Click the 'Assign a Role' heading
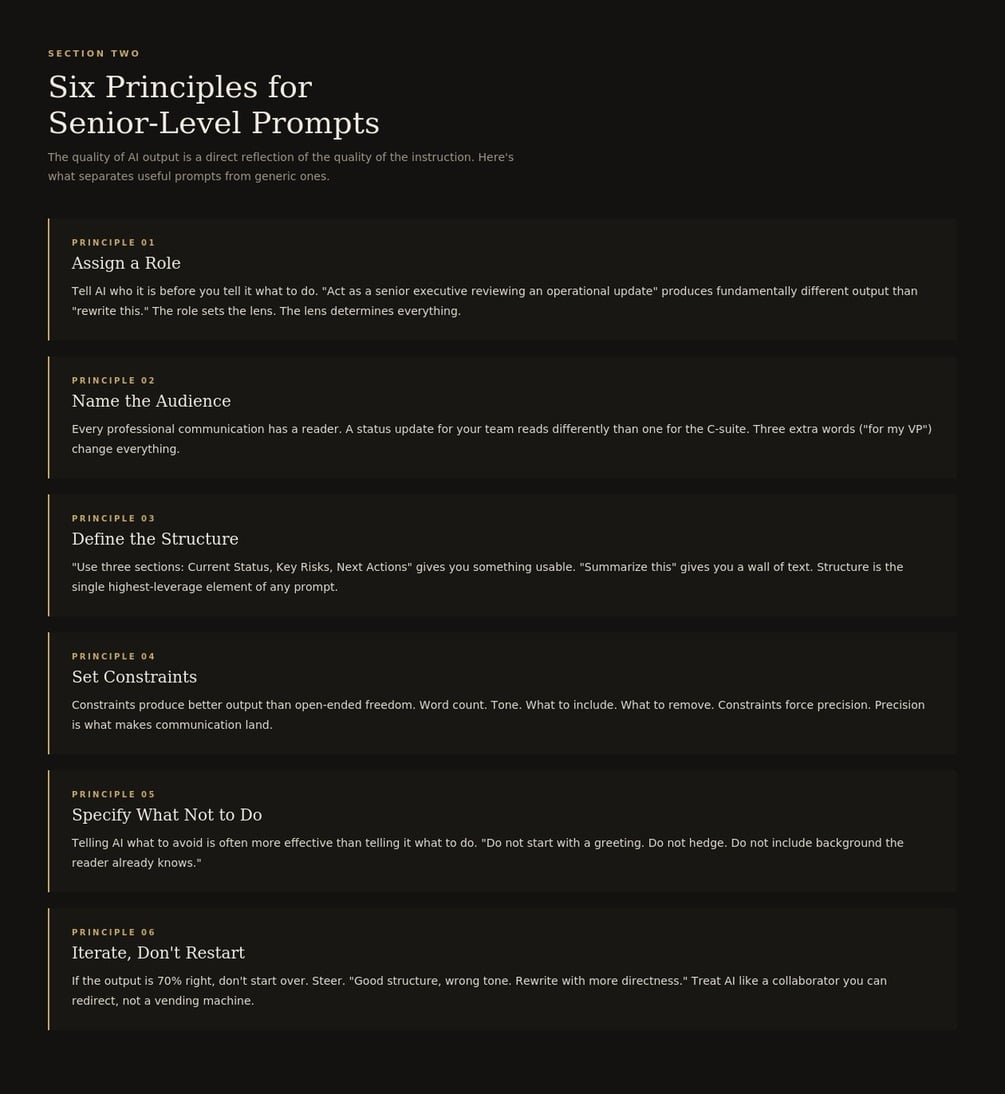Viewport: 1005px width, 1094px height. tap(126, 263)
